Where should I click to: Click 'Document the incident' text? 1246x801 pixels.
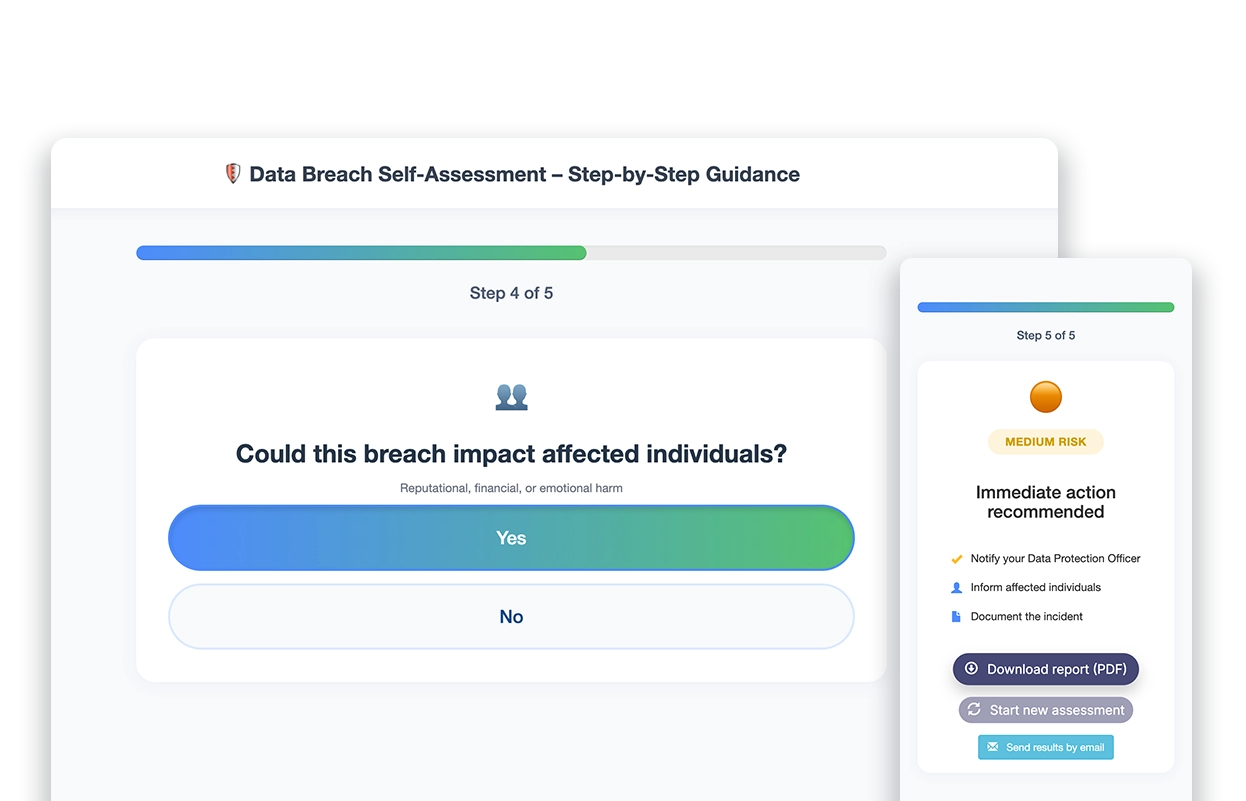pos(1026,617)
